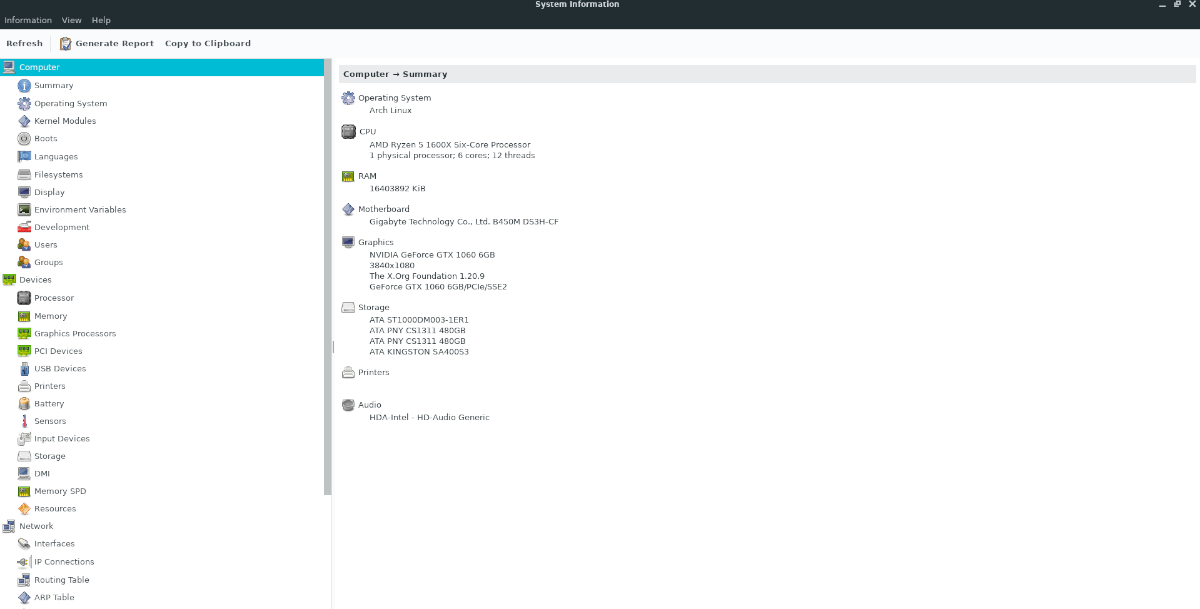The image size is (1200, 609).
Task: Click the Languages flag icon
Action: [x=25, y=156]
